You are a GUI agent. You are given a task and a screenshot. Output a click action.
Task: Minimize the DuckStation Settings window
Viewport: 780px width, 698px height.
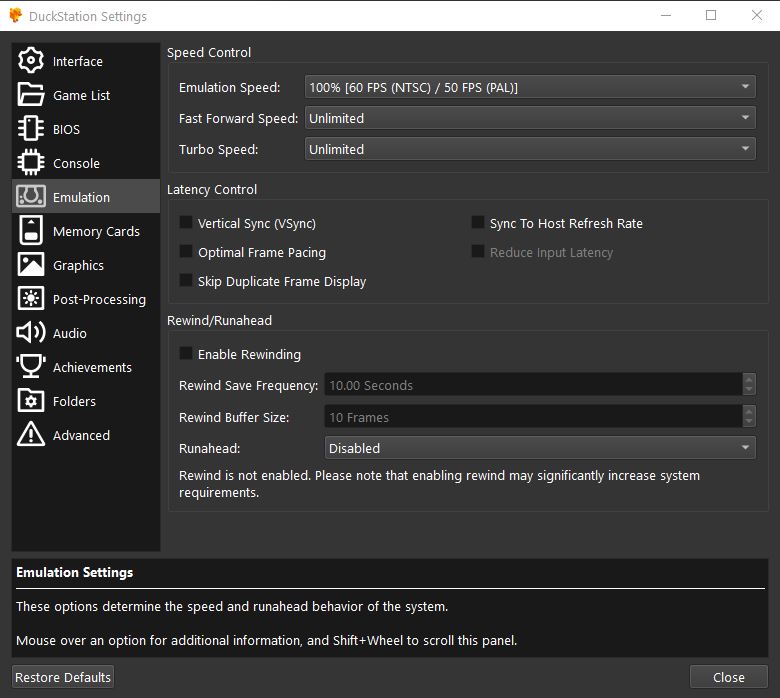(x=666, y=15)
